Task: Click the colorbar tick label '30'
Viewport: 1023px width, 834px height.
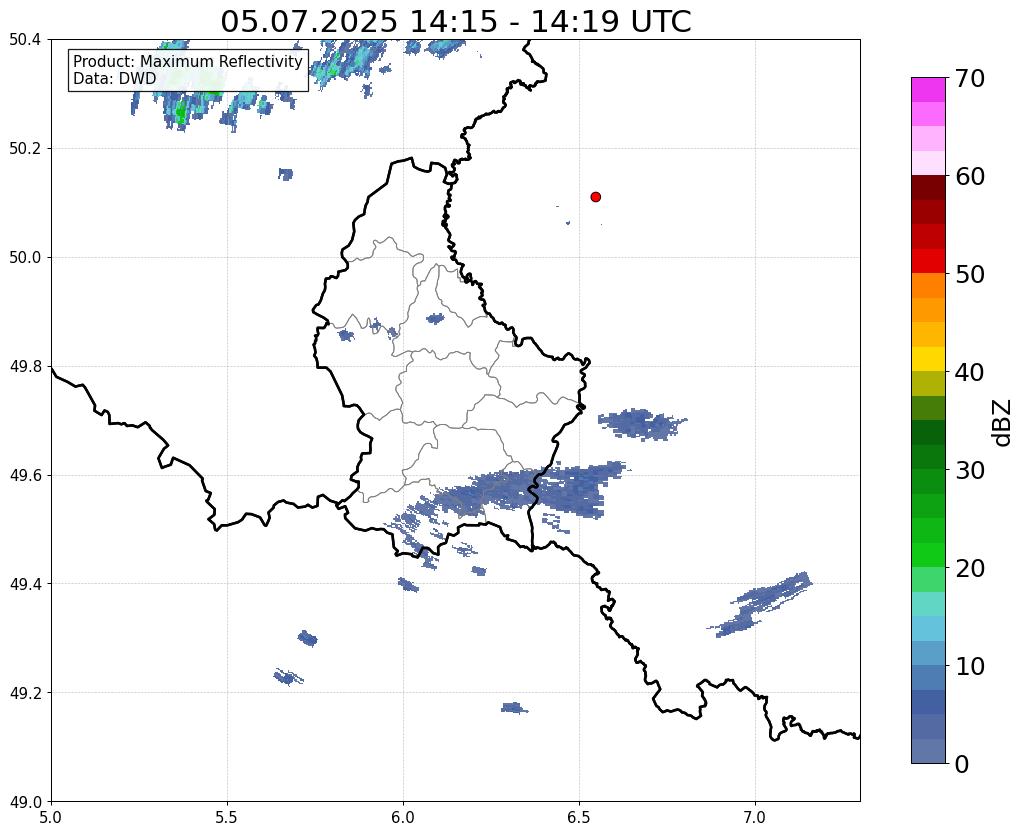Action: point(970,470)
